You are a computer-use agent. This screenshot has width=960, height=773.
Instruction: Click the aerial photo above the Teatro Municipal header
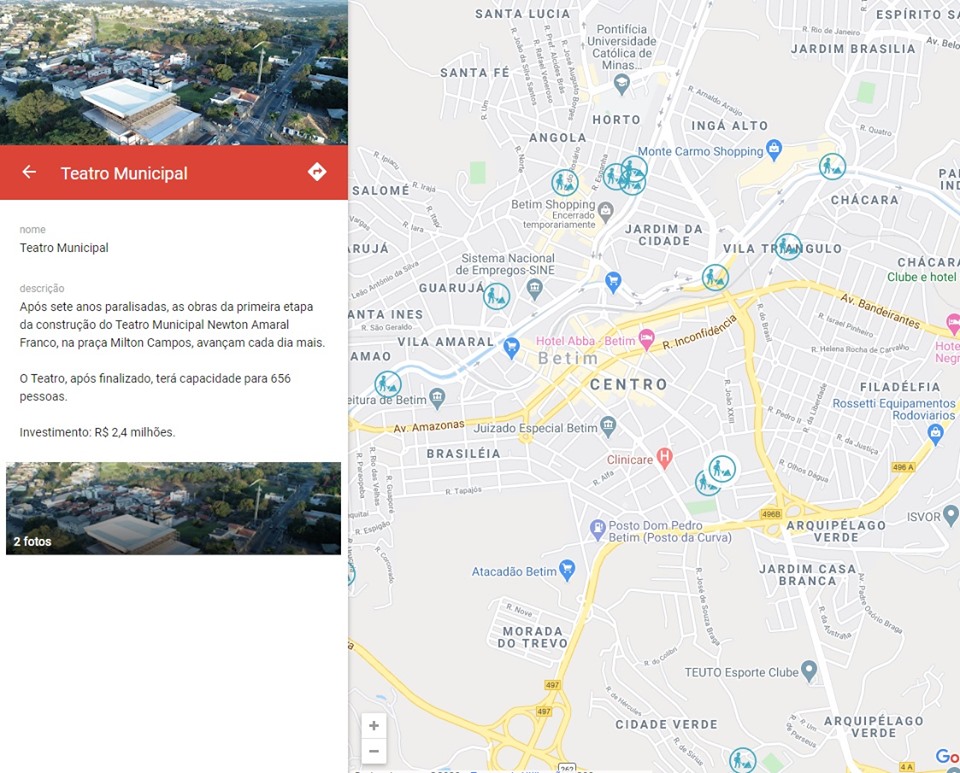coord(174,73)
